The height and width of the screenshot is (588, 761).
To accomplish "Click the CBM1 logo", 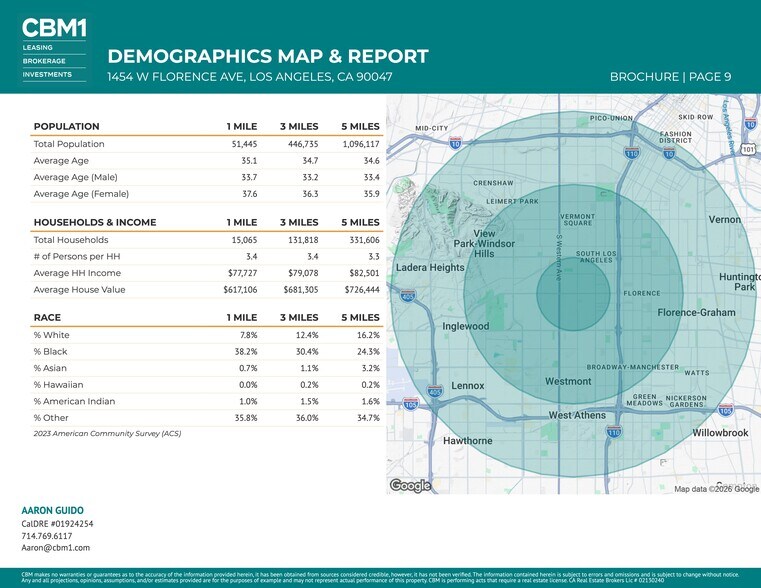I will pos(54,28).
